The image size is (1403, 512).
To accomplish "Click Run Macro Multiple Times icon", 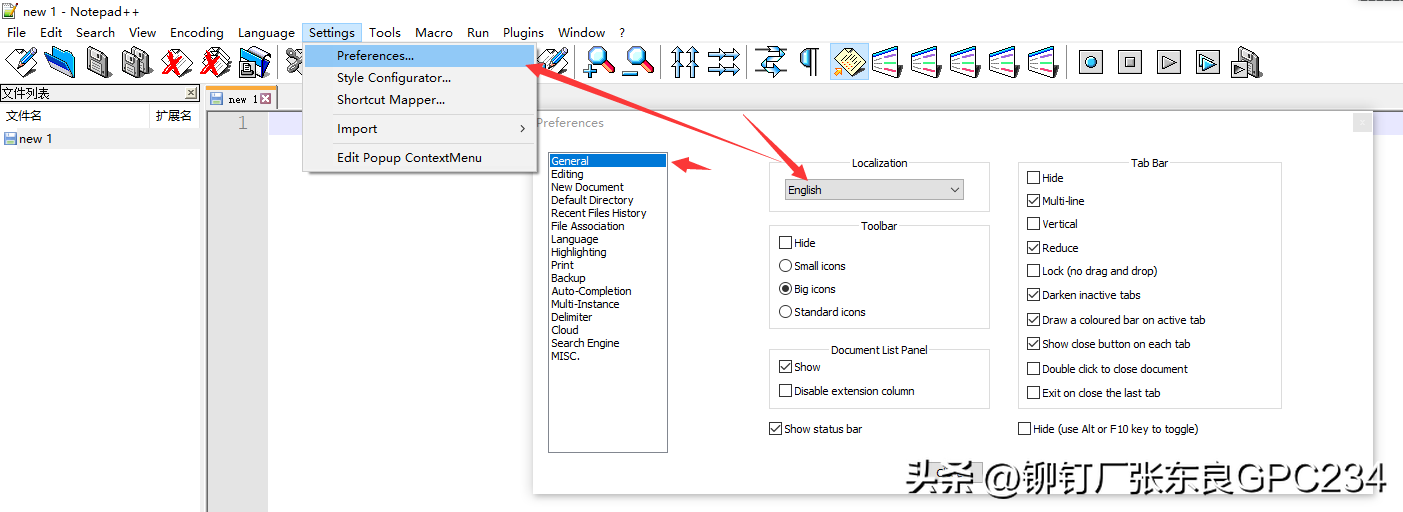I will coord(1208,62).
